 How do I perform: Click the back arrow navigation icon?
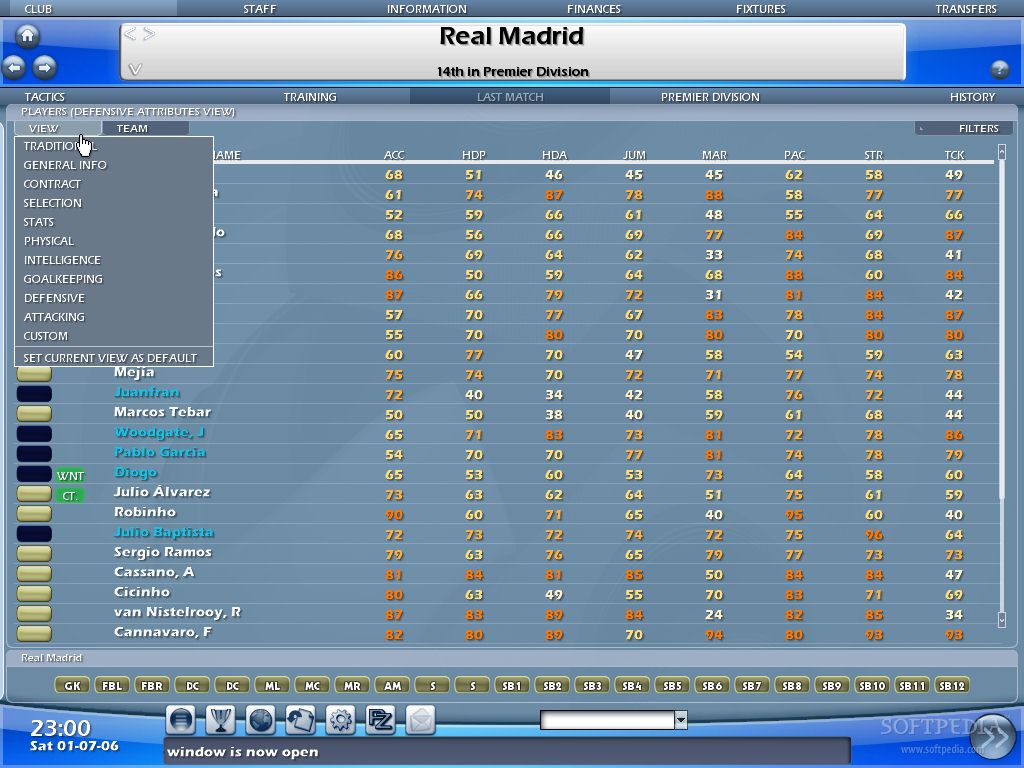point(14,67)
